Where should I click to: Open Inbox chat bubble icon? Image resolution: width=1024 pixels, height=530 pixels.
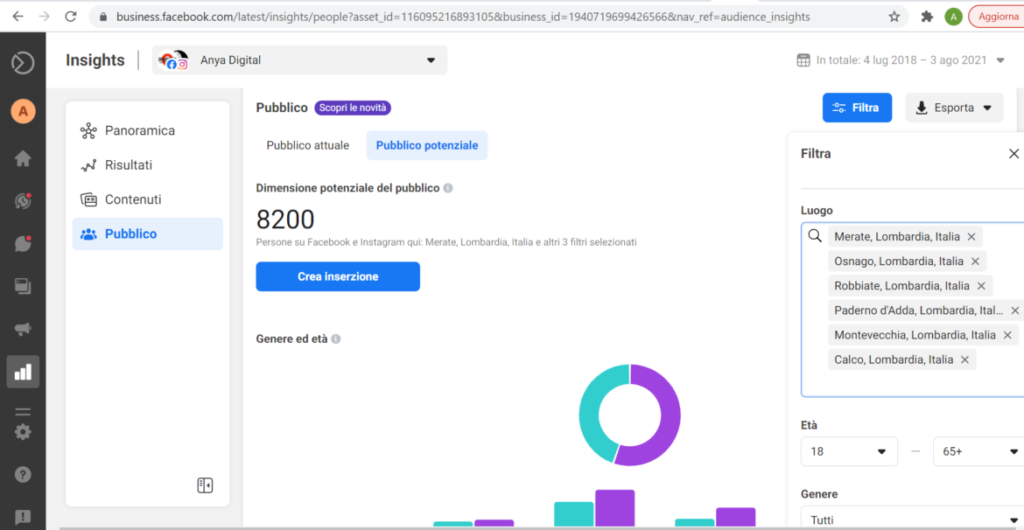(x=23, y=243)
